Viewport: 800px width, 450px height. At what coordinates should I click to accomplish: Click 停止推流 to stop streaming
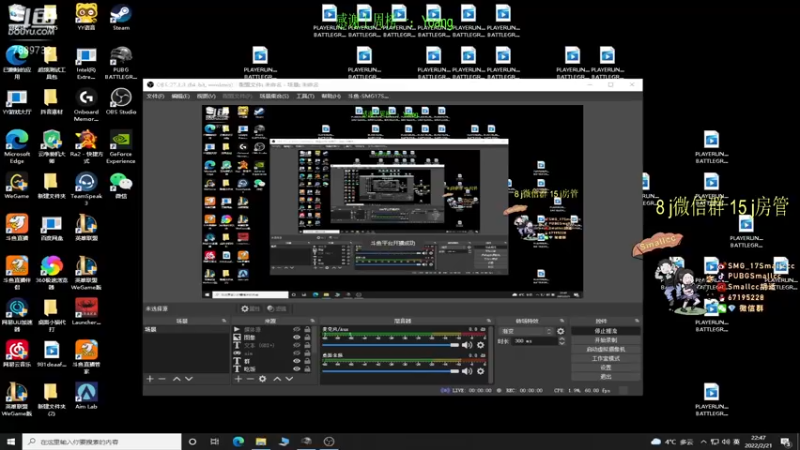click(x=606, y=331)
